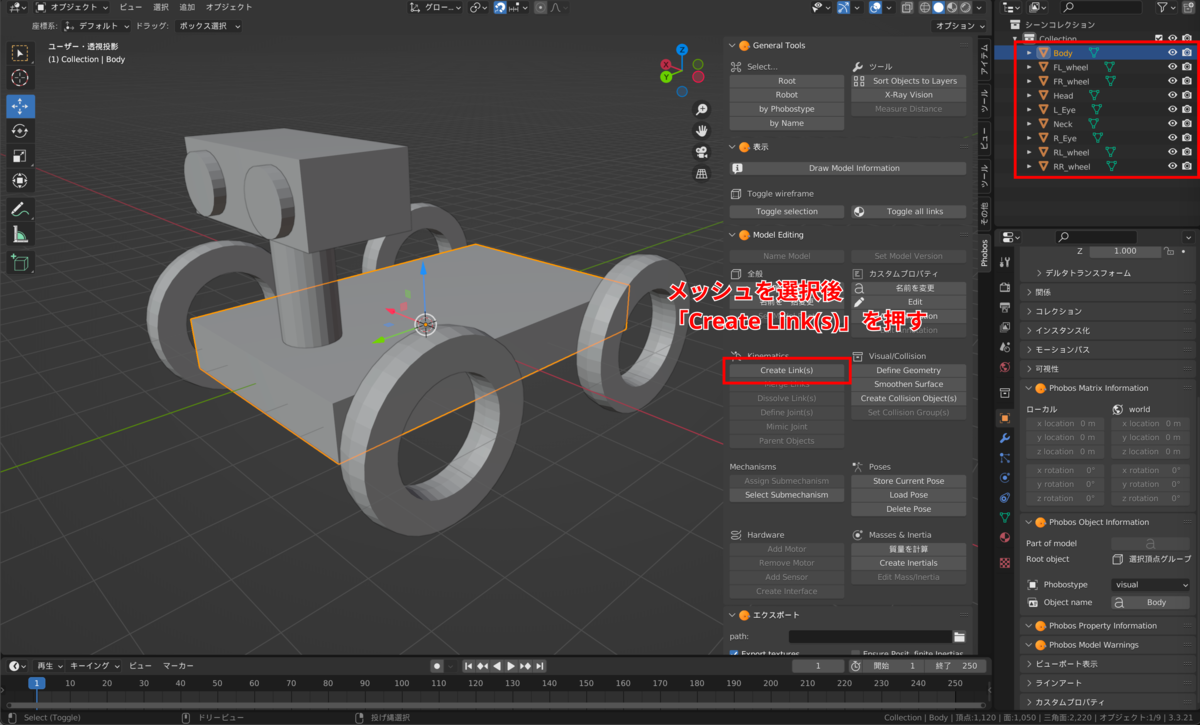Click the viewport zoom magnifier icon
This screenshot has height=725, width=1200.
702,109
